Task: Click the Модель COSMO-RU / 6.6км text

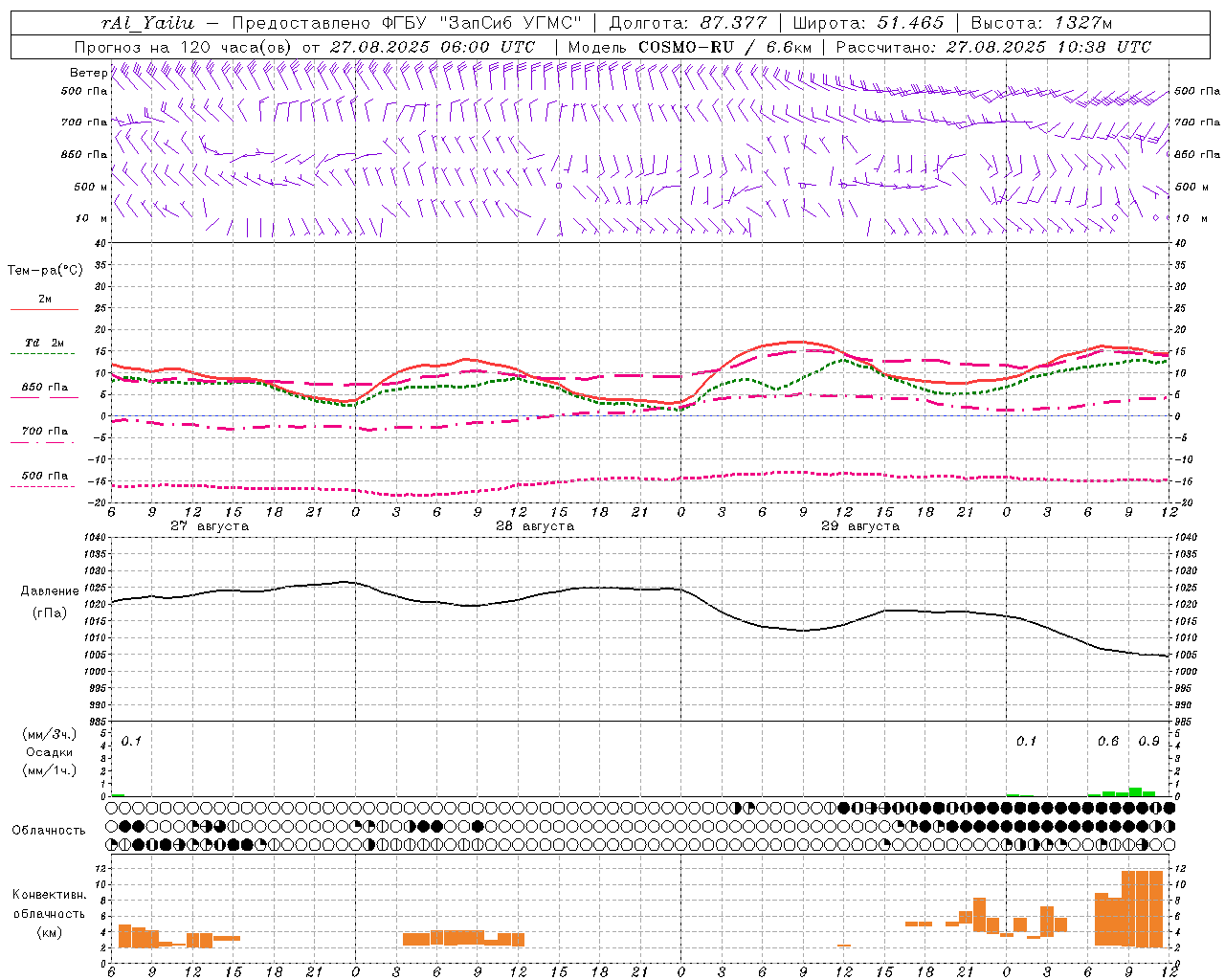Action: coord(690,47)
